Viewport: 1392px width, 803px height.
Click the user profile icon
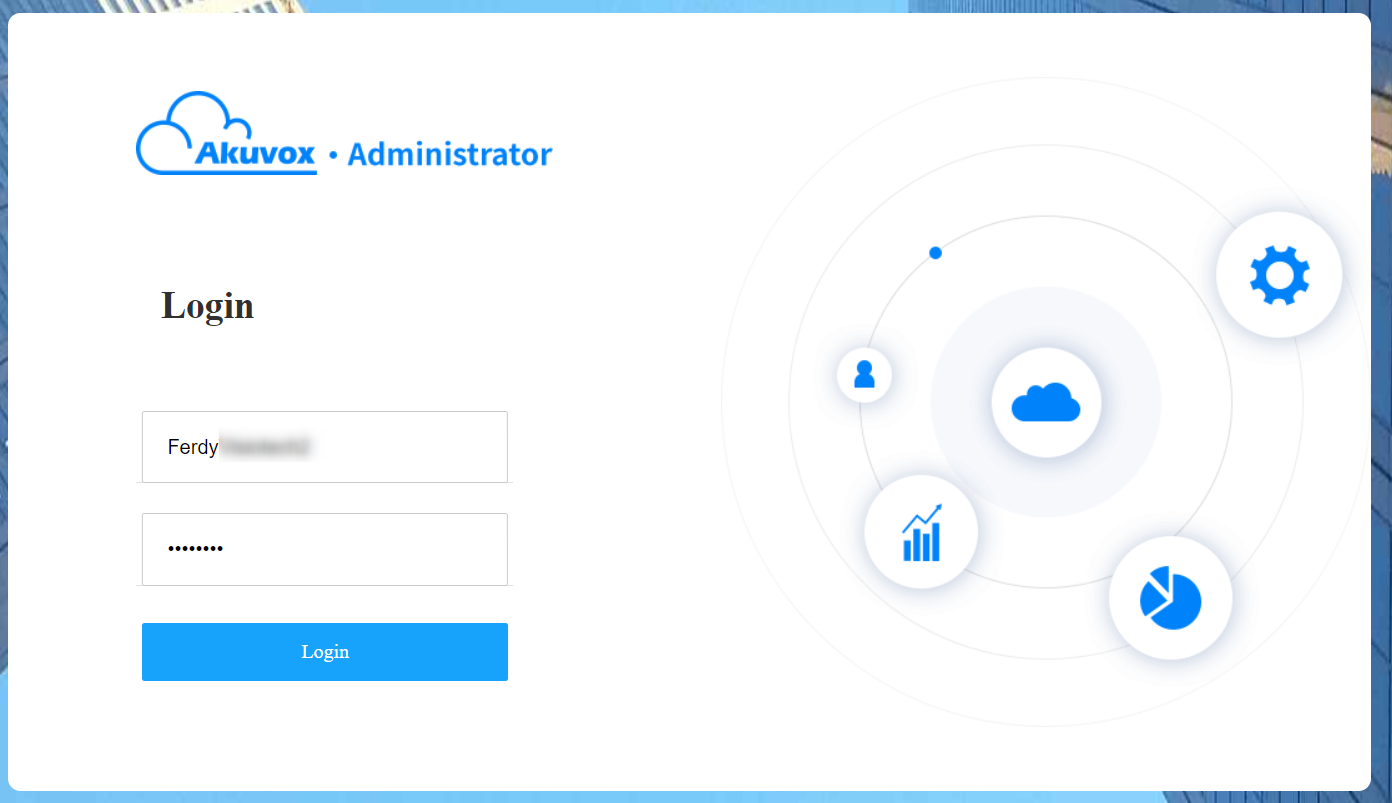pos(863,373)
